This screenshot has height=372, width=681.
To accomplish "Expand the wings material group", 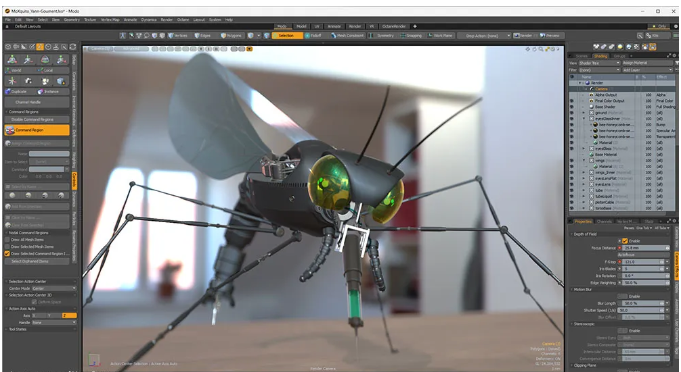I will click(x=584, y=161).
